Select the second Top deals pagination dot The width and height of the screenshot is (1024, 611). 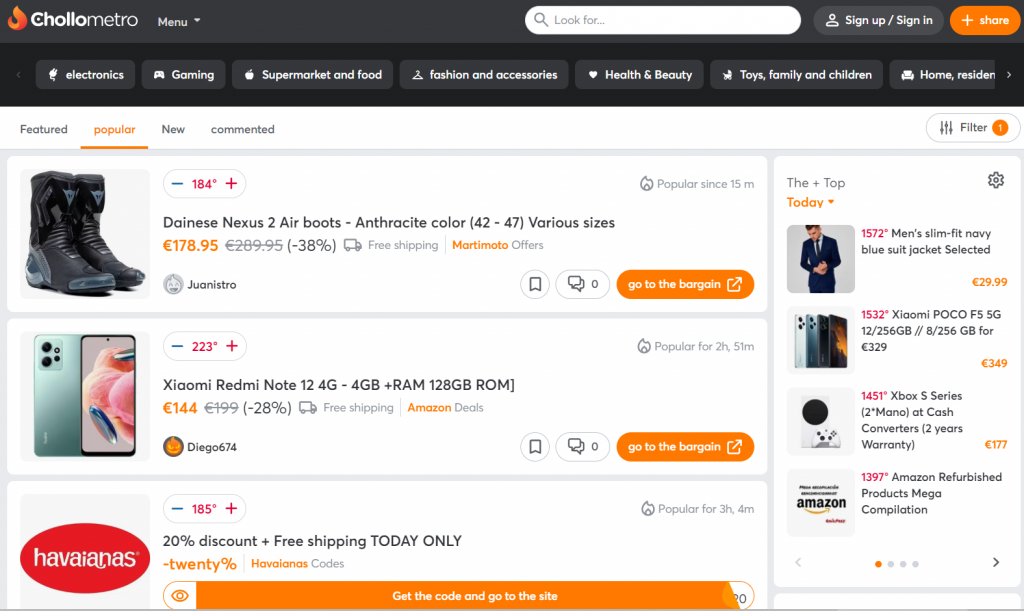click(x=891, y=564)
